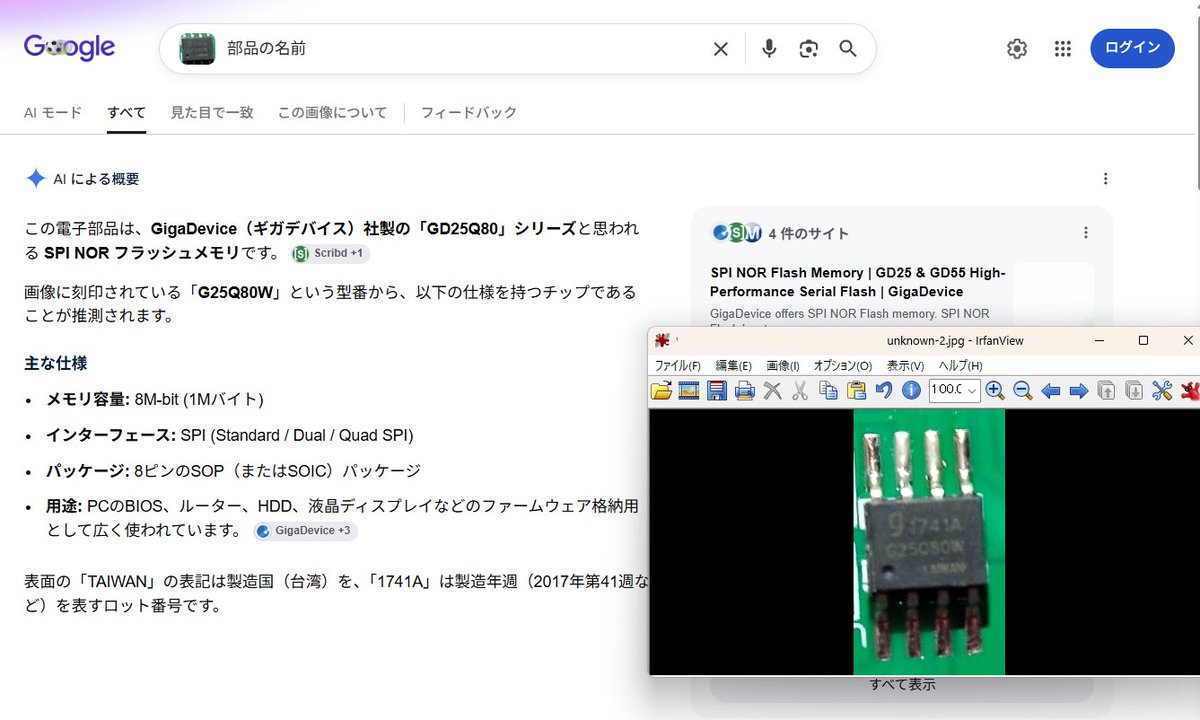Submit search with the magnifier icon

848,49
